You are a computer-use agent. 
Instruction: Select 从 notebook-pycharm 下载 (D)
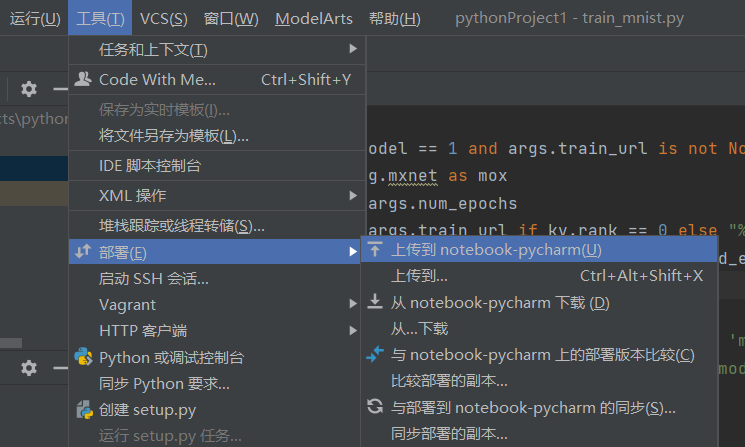pyautogui.click(x=539, y=303)
